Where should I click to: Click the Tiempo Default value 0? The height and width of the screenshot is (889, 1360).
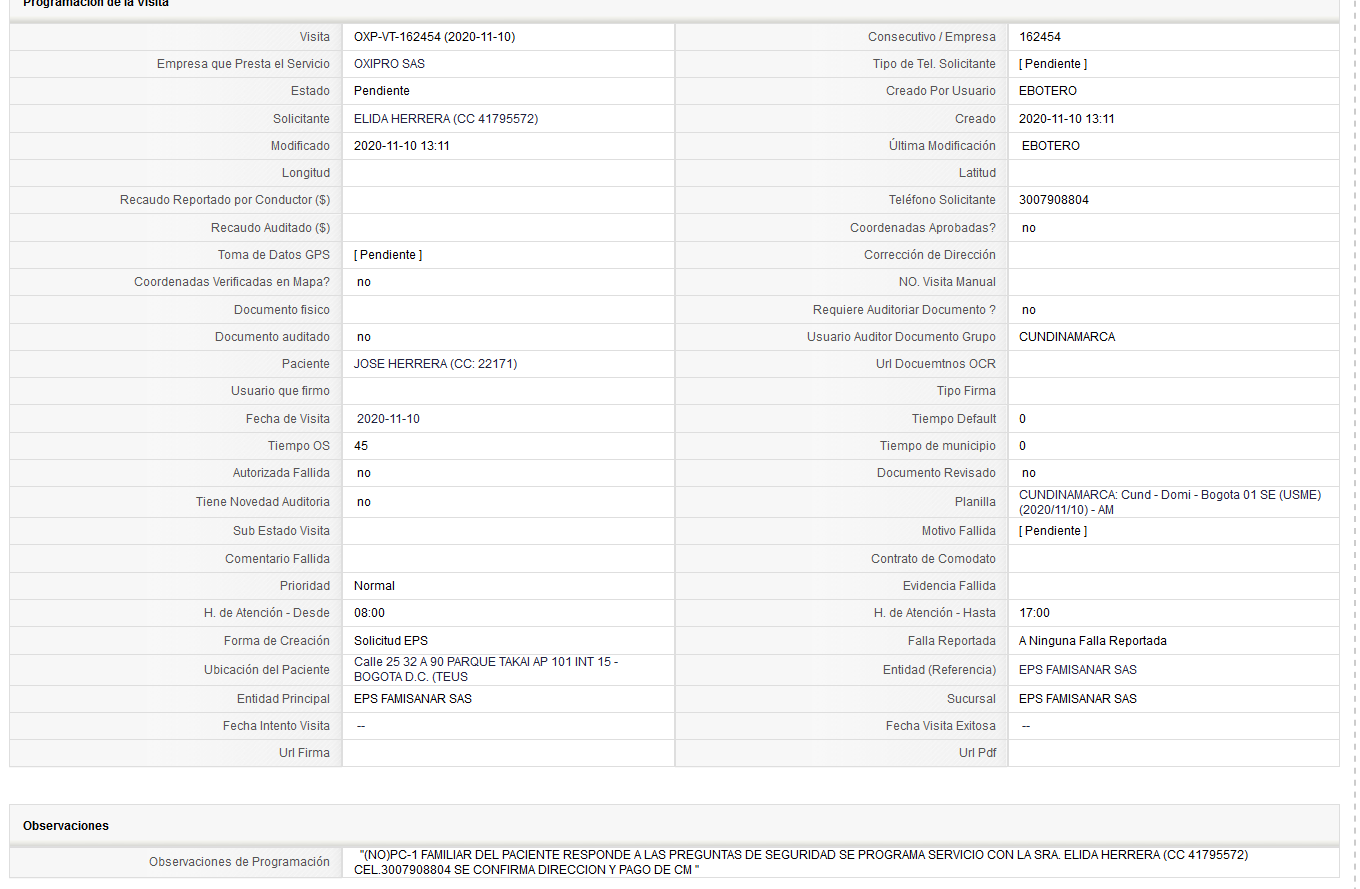click(1022, 419)
